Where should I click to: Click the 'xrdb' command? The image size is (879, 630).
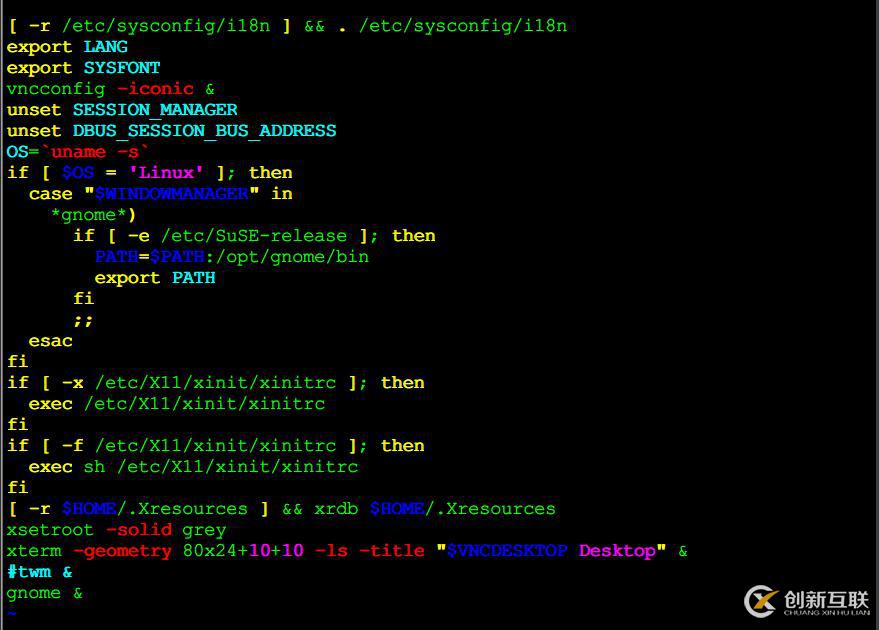coord(336,508)
